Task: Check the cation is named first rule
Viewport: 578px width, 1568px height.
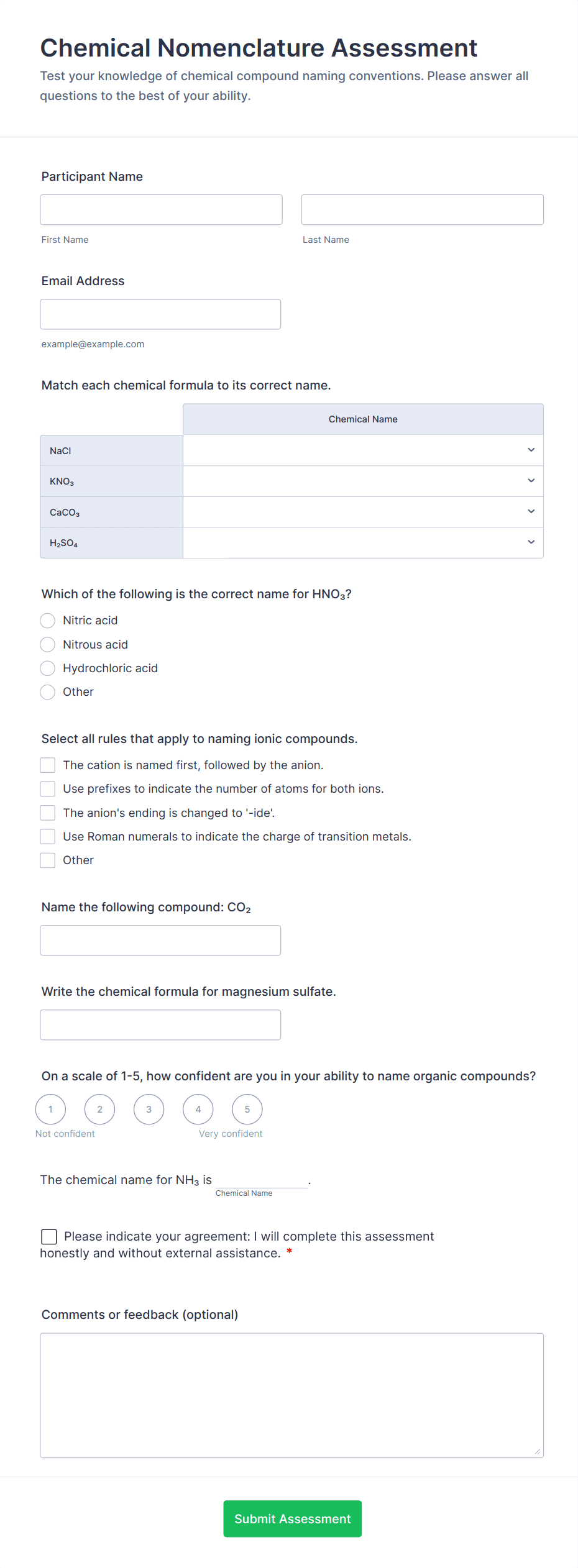Action: tap(47, 765)
